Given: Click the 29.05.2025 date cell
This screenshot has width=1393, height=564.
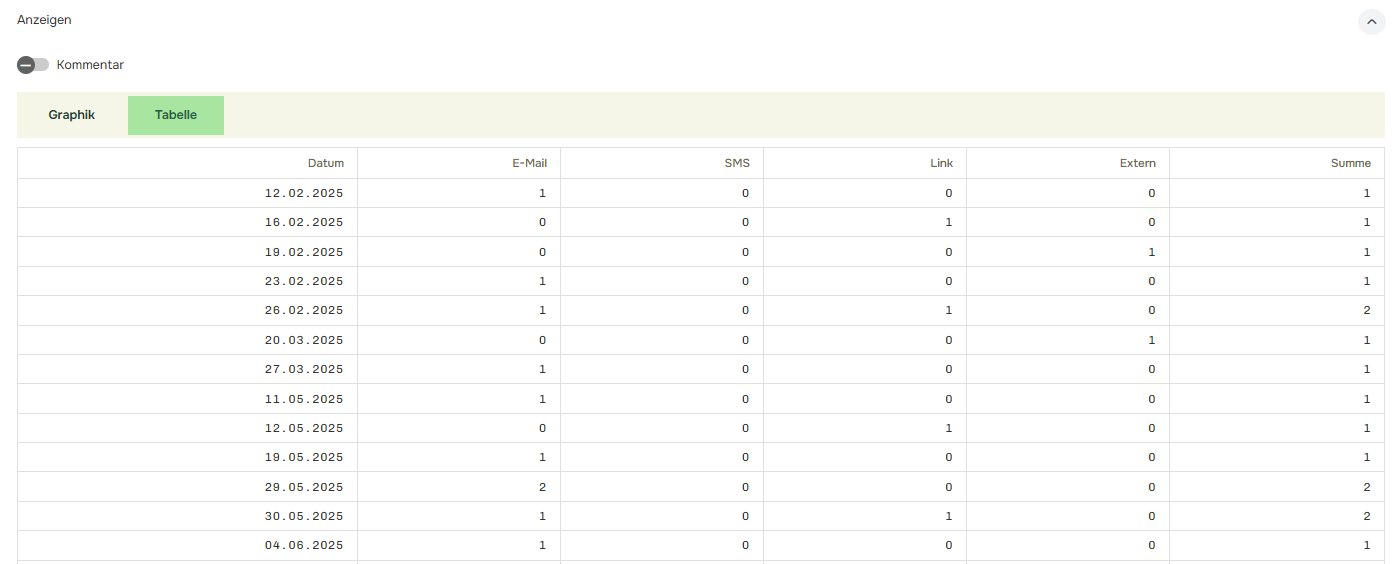Looking at the screenshot, I should [x=303, y=487].
